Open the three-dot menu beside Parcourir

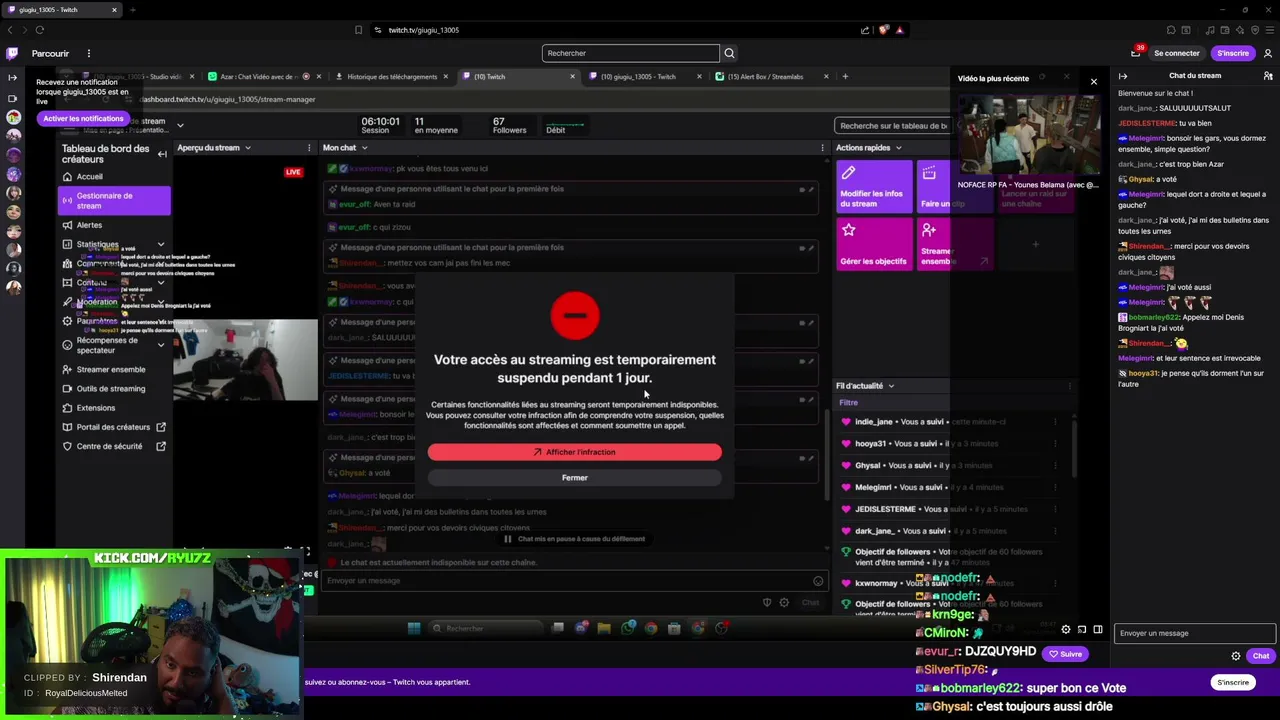(88, 53)
